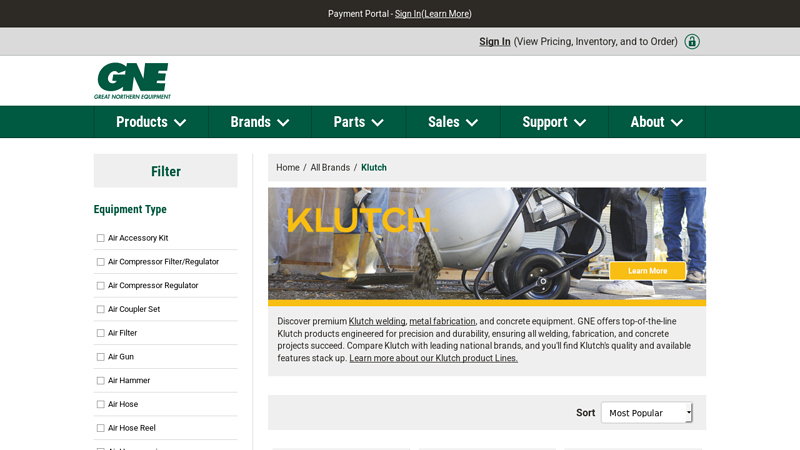Click the Air Gun label text
800x450 pixels.
coord(121,357)
